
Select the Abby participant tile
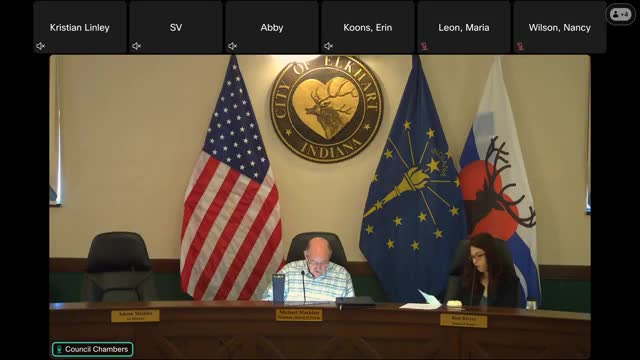tap(271, 27)
